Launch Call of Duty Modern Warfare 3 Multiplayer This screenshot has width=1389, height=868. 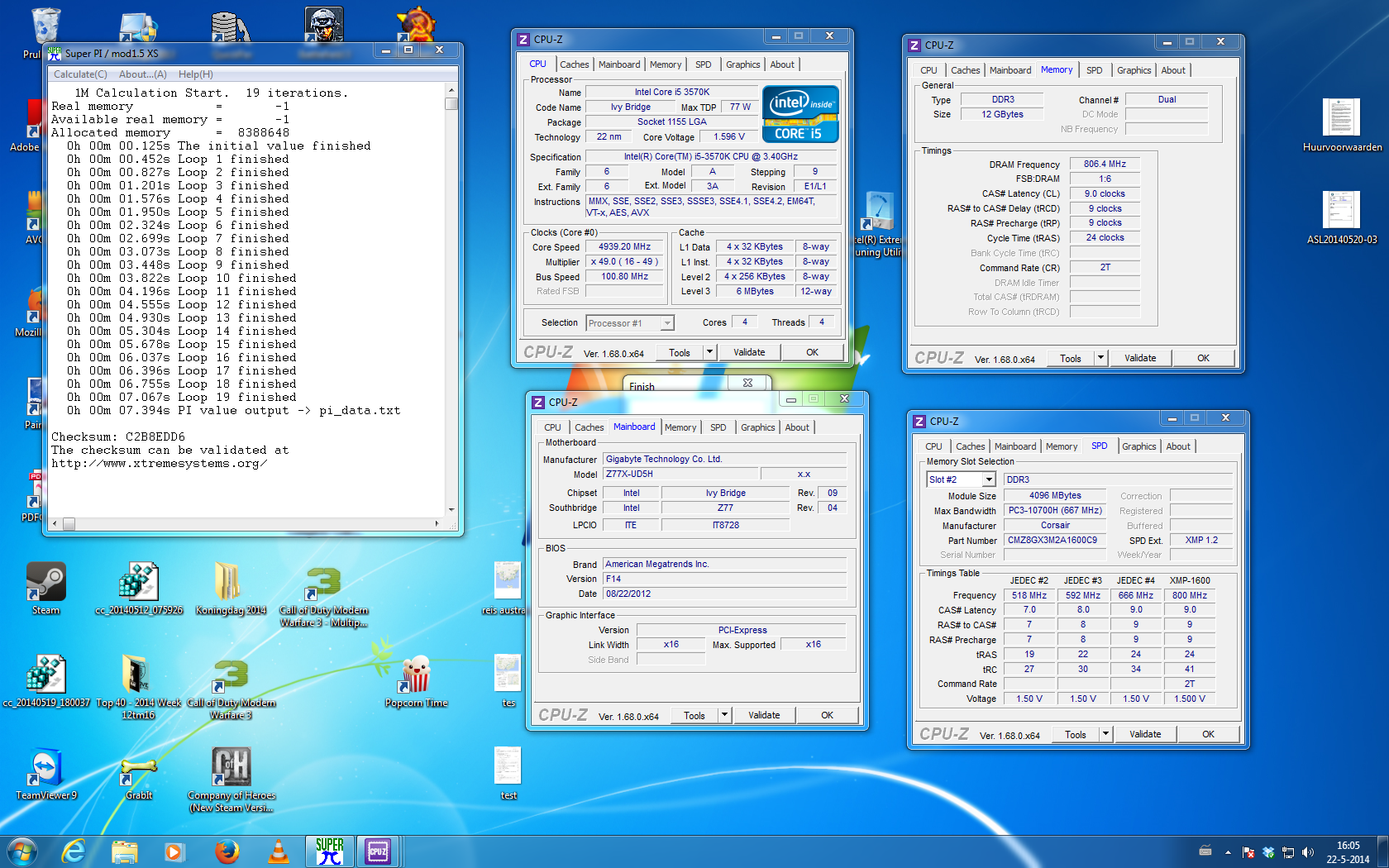click(323, 597)
